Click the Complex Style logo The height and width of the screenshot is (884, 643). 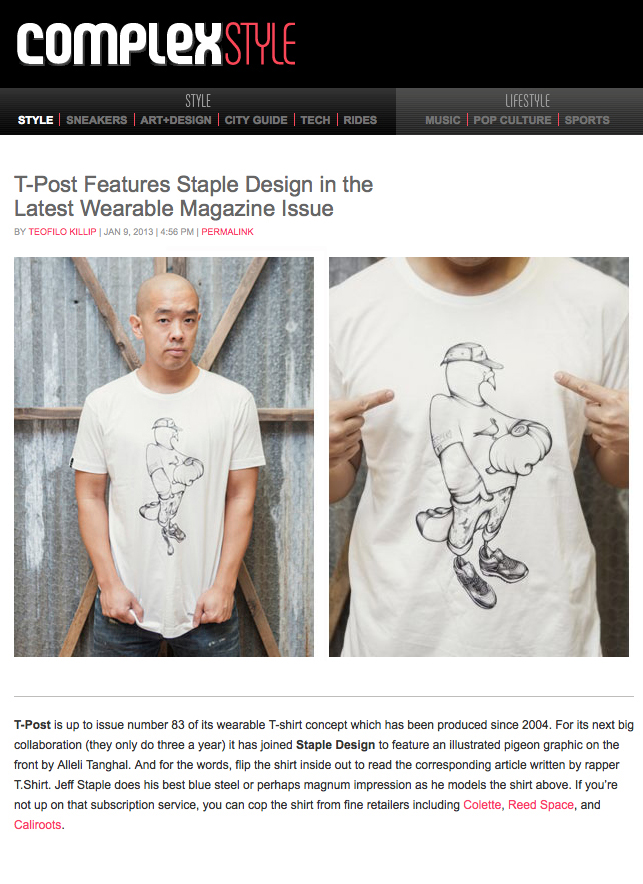pyautogui.click(x=156, y=43)
